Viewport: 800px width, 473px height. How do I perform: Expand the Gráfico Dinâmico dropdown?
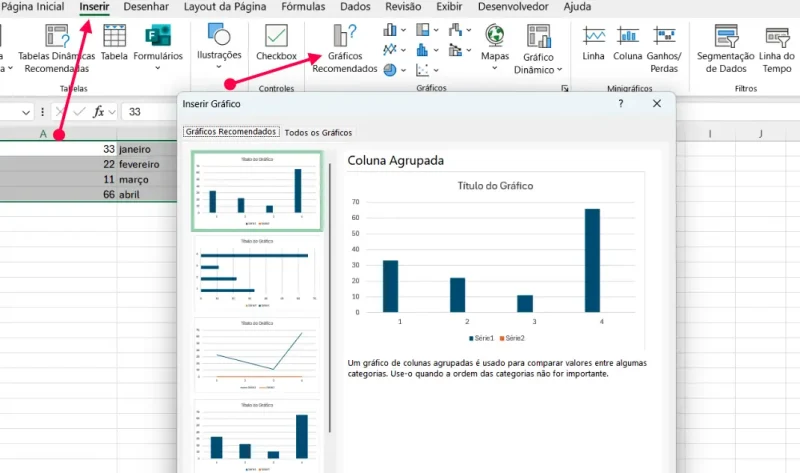coord(560,70)
